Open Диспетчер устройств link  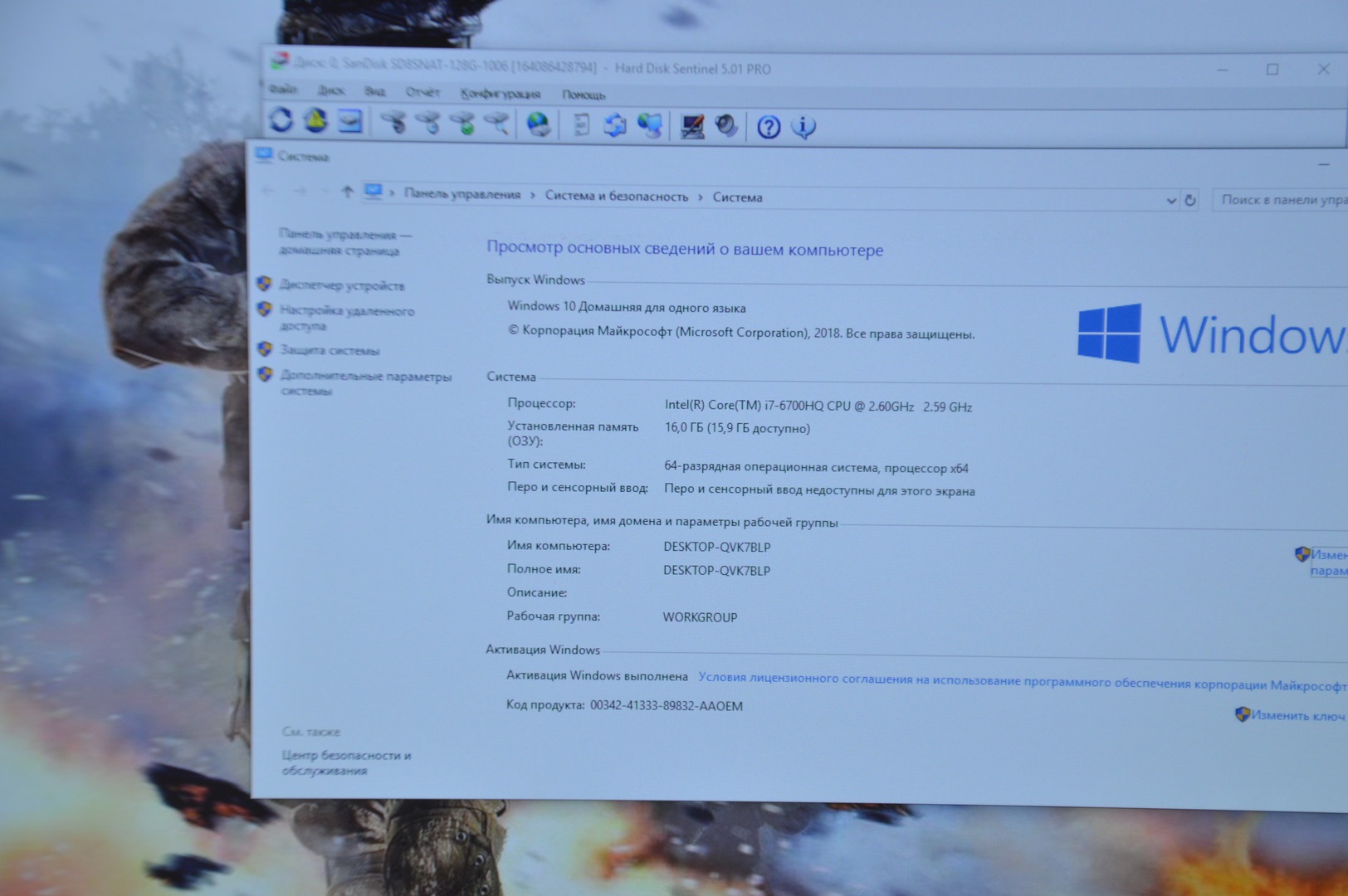click(341, 285)
